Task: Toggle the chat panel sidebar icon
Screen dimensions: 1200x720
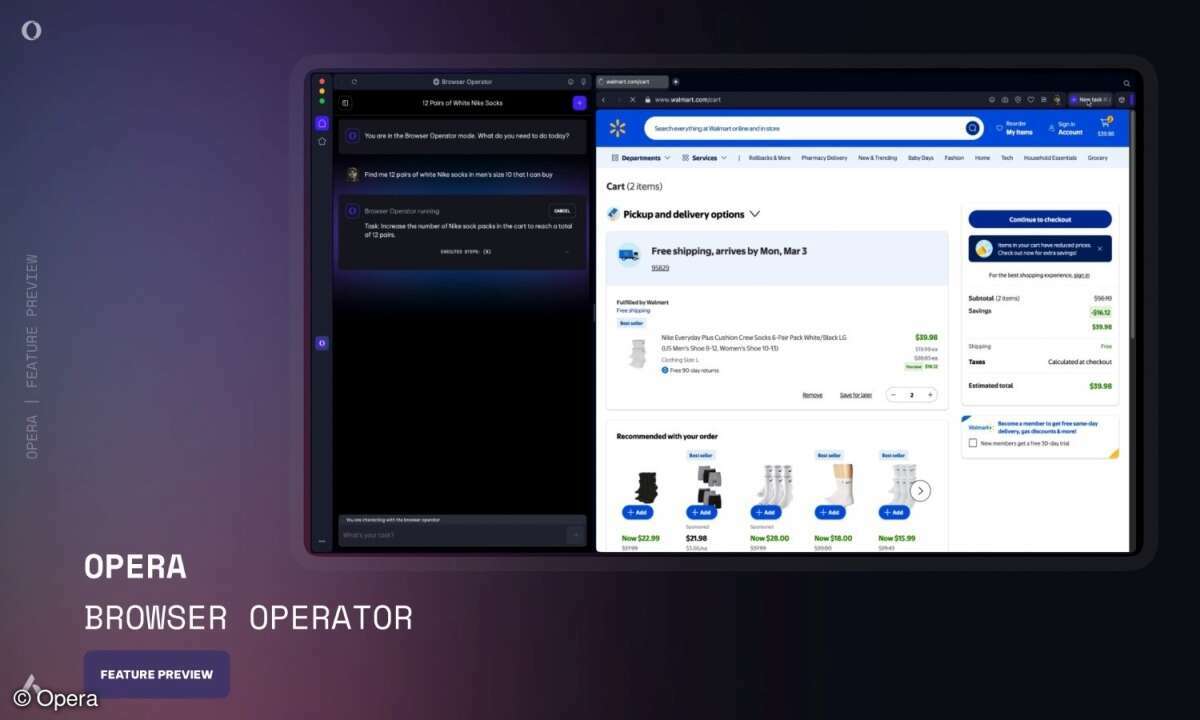Action: click(345, 103)
